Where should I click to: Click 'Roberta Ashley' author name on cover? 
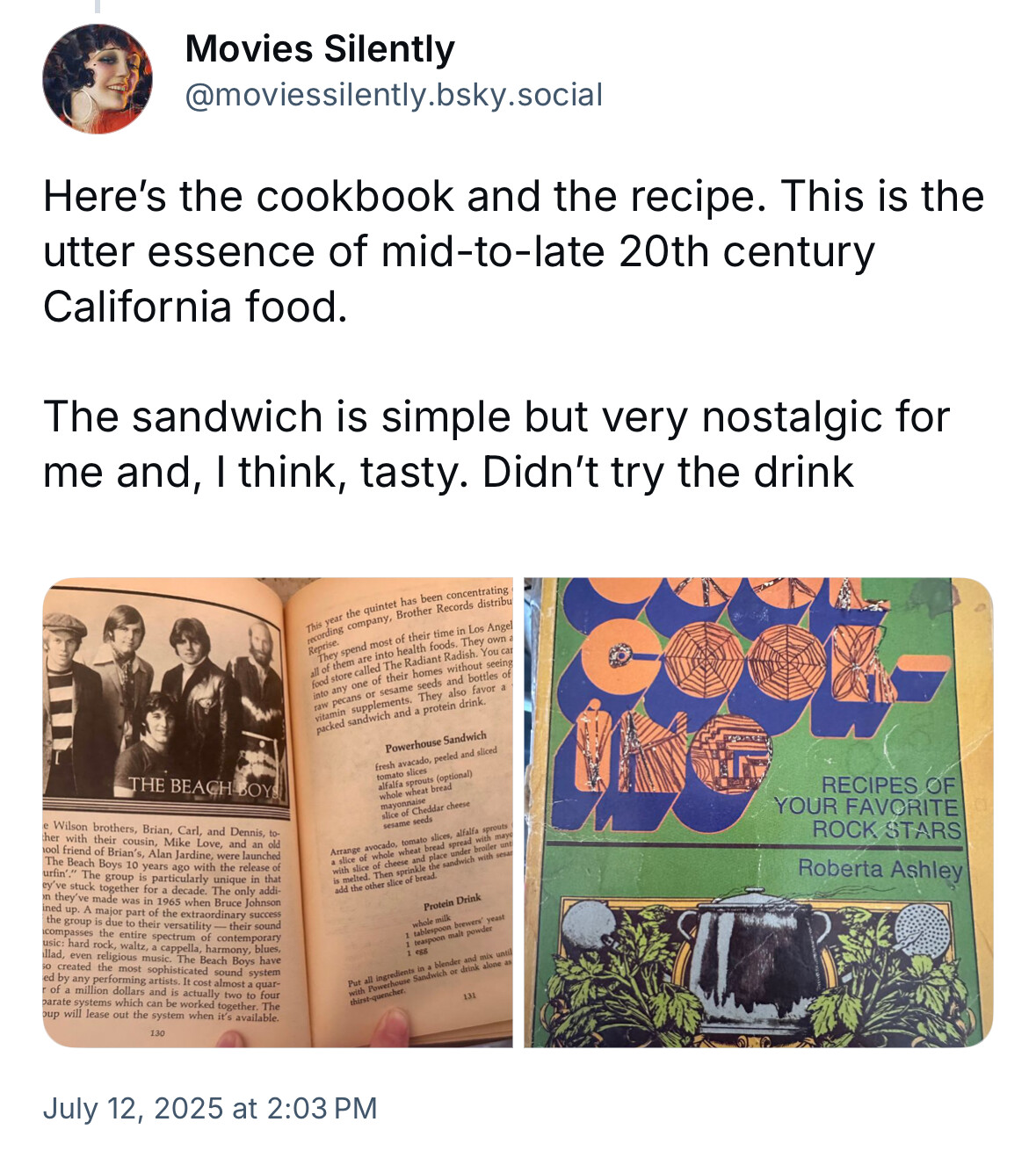pyautogui.click(x=880, y=869)
